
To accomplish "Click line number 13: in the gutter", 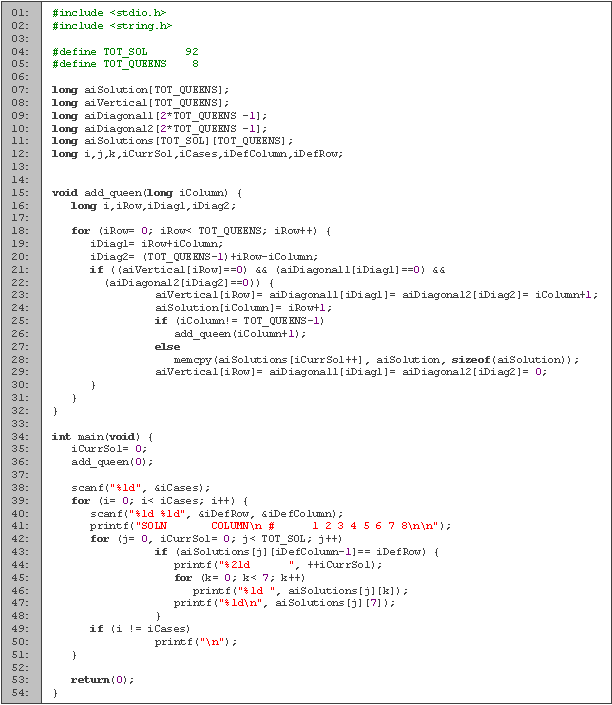I will (20, 166).
